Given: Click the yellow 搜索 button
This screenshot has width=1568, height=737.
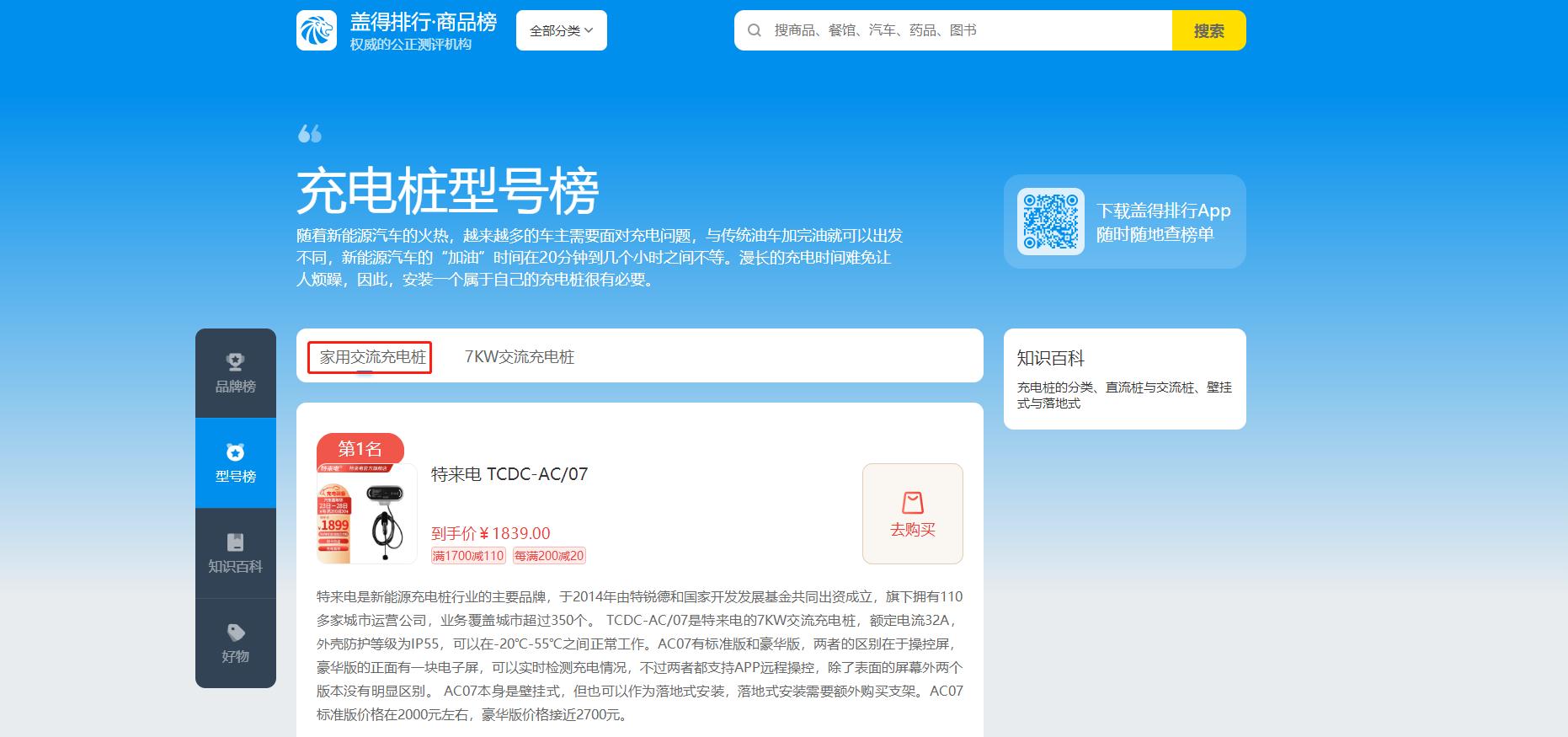Looking at the screenshot, I should 1209,30.
